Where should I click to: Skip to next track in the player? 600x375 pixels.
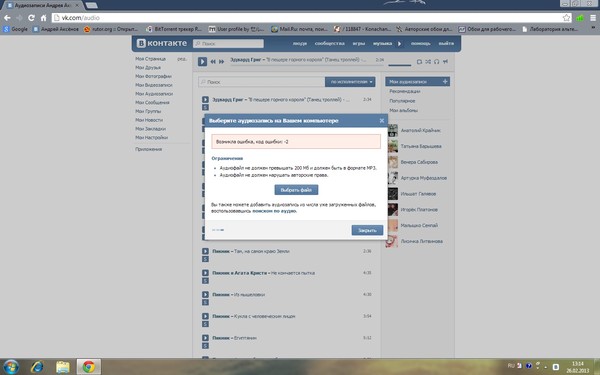[221, 61]
